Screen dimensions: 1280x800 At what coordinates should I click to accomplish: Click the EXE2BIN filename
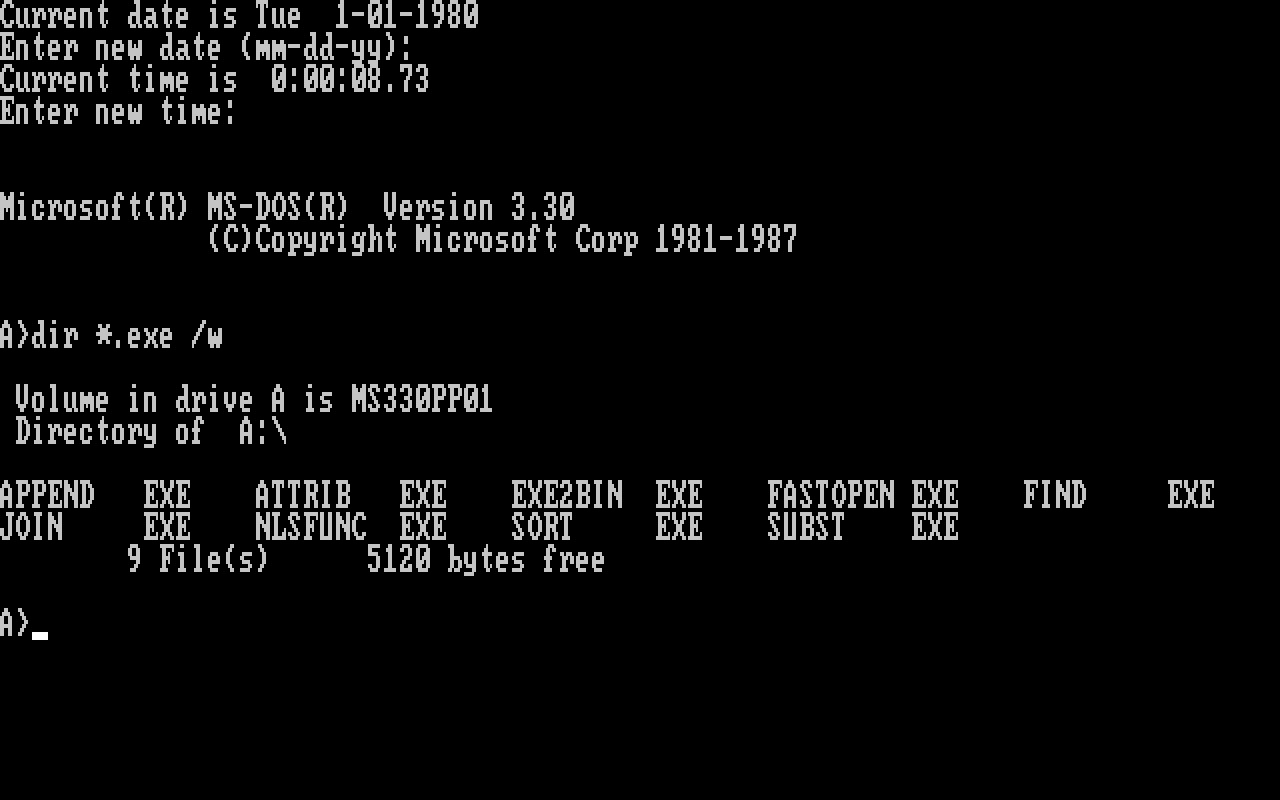pyautogui.click(x=568, y=496)
